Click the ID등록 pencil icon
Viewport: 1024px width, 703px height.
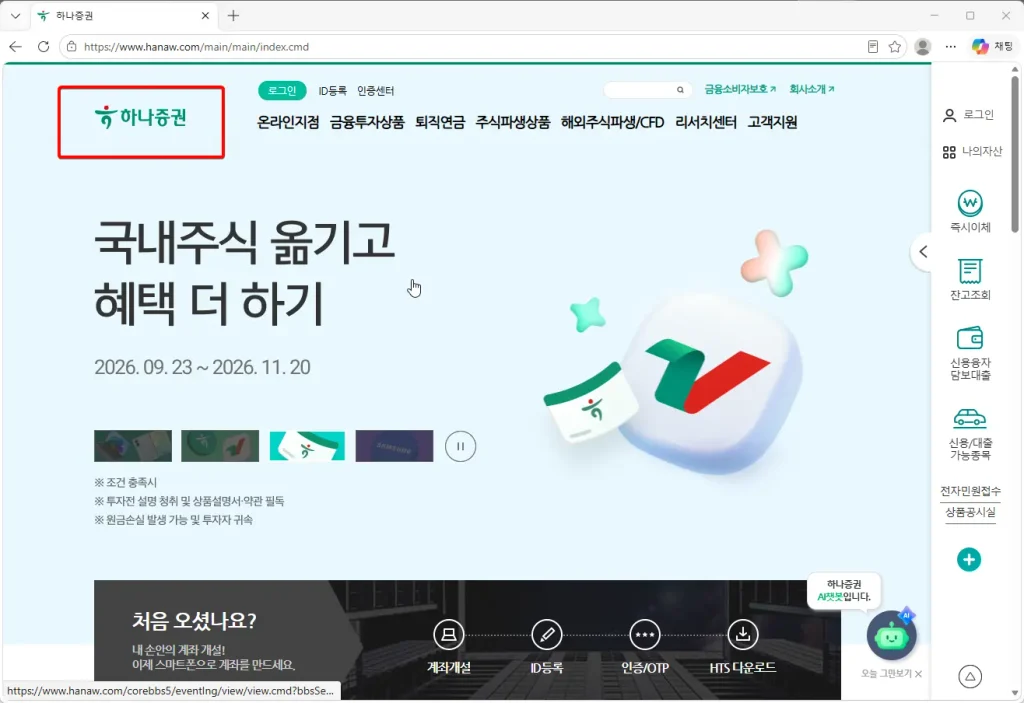[x=547, y=634]
